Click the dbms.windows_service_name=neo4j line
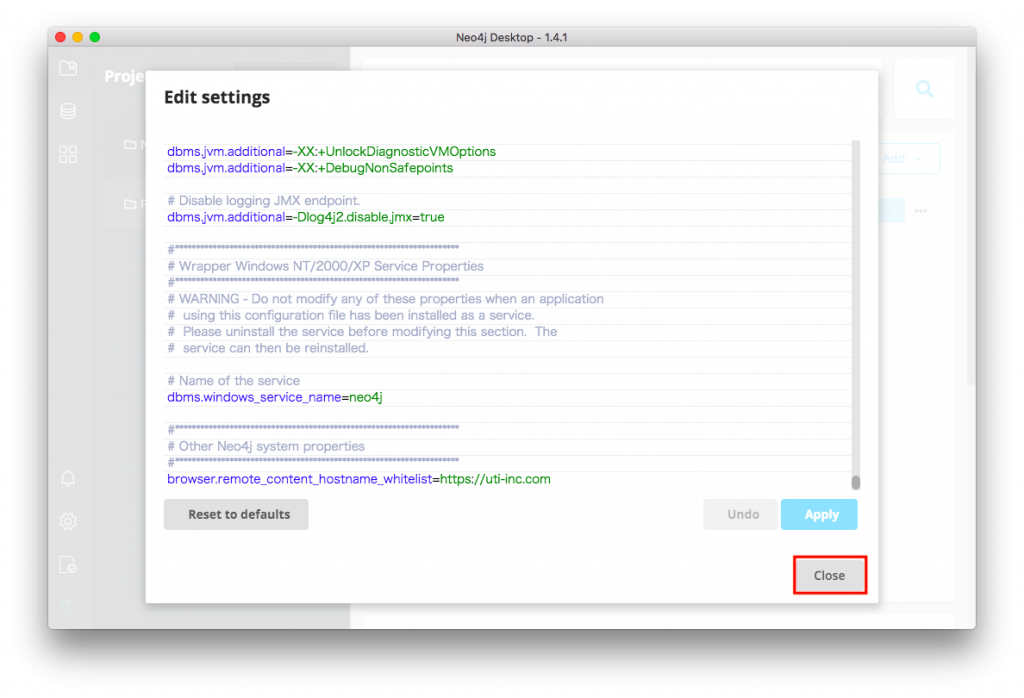The height and width of the screenshot is (698, 1024). [275, 397]
